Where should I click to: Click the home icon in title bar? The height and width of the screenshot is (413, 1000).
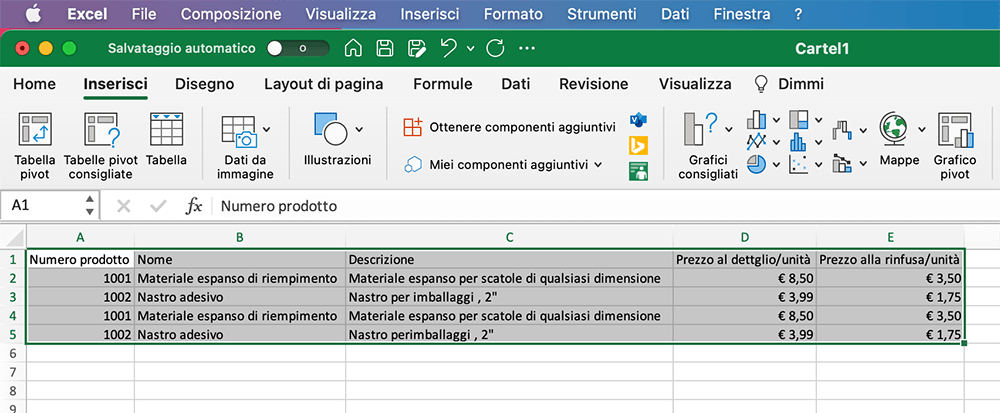click(x=352, y=48)
